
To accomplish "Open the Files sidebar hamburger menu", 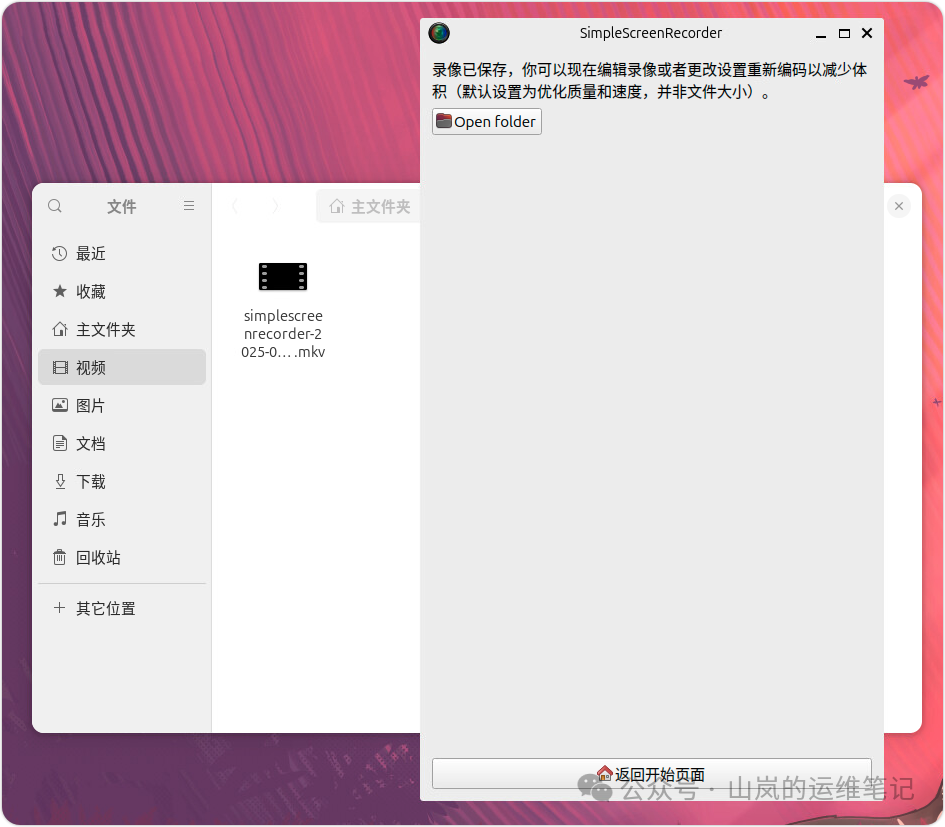I will 189,206.
